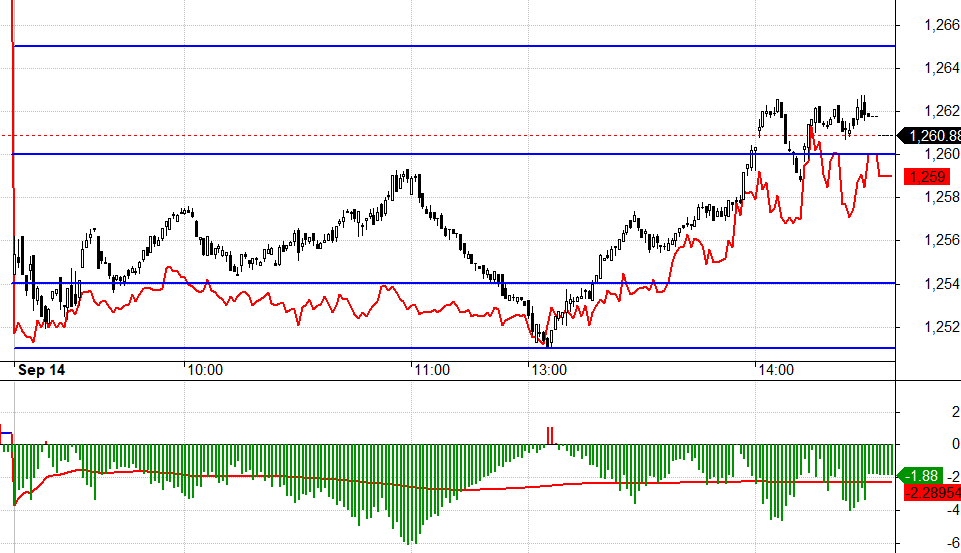Screen dimensions: 961x553
Task: Click the red spike bars in the histogram
Action: (x=550, y=435)
